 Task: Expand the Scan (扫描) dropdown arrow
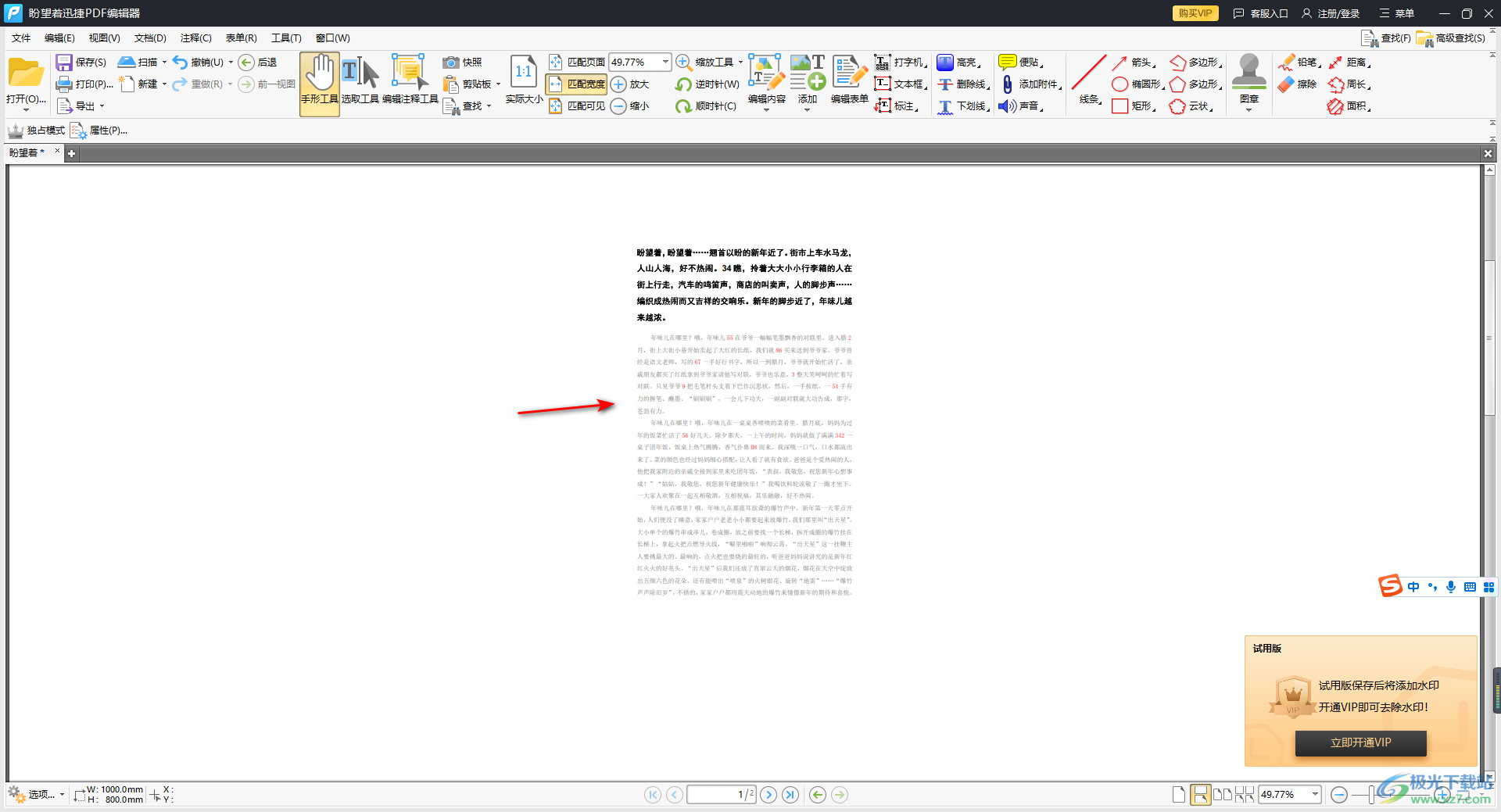(164, 62)
